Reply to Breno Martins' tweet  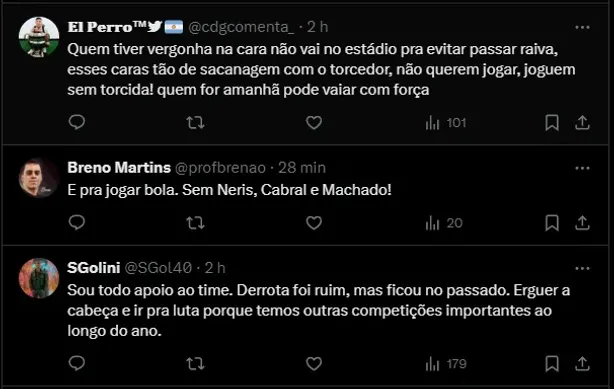coord(77,223)
